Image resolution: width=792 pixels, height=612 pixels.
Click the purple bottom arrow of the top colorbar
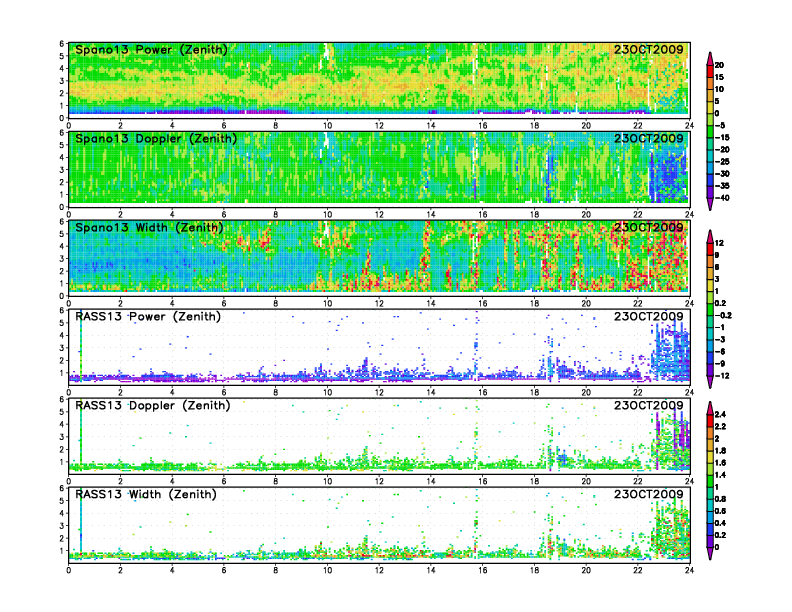(710, 204)
